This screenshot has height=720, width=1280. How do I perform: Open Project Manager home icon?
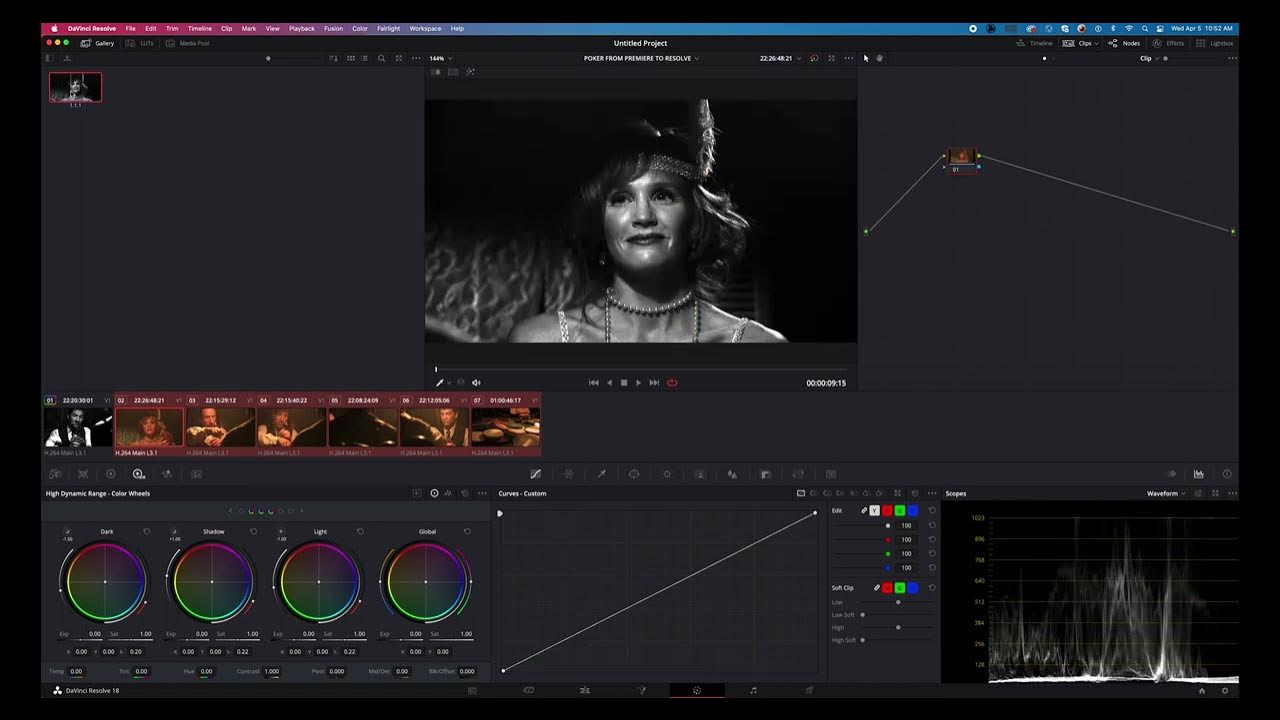(x=1202, y=690)
